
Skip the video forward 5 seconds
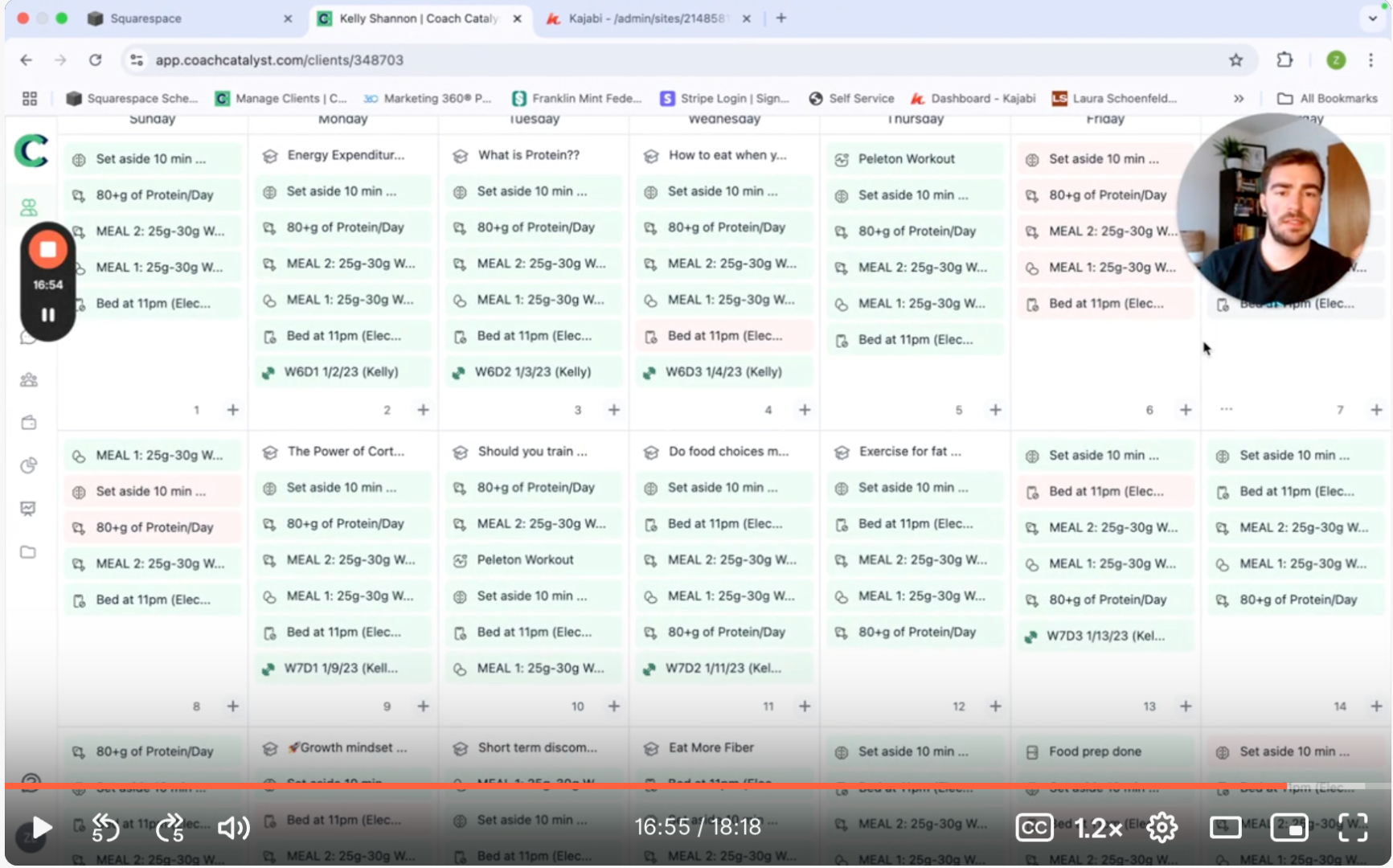170,828
